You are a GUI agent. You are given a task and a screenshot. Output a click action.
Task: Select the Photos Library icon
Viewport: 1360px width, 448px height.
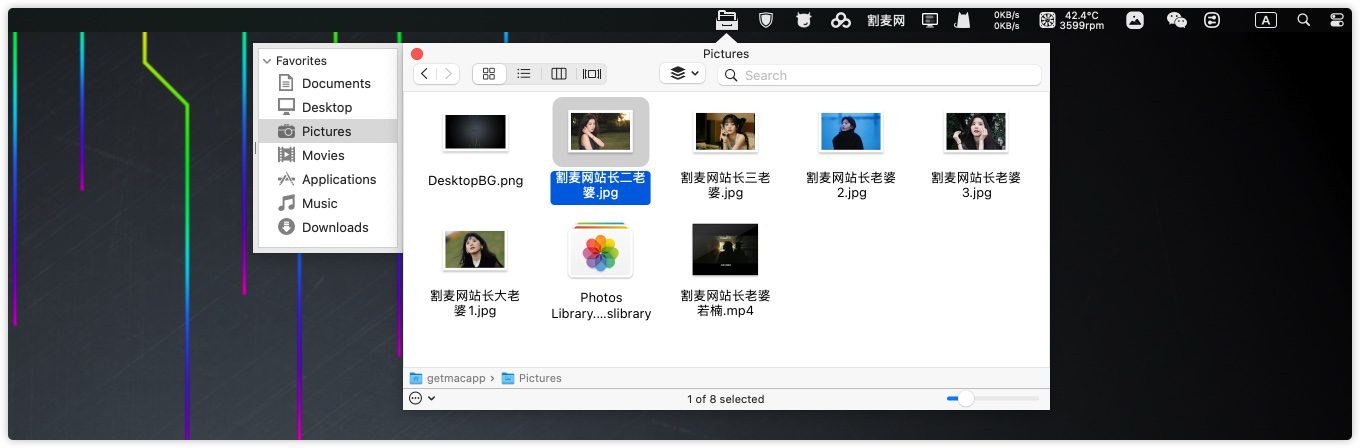600,250
